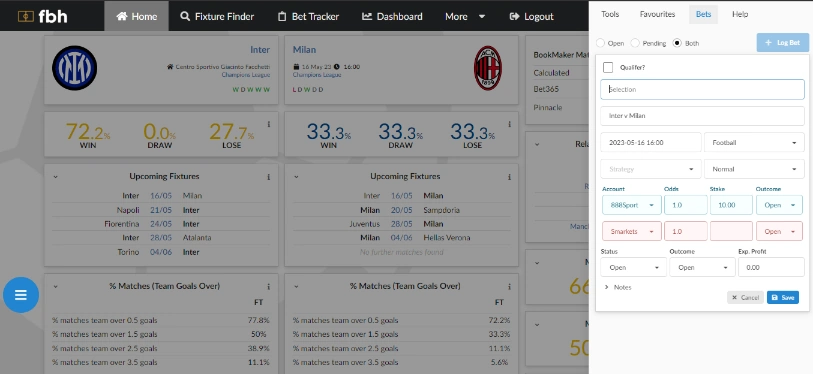The image size is (813, 374).
Task: Select the Open radio button
Action: [600, 43]
